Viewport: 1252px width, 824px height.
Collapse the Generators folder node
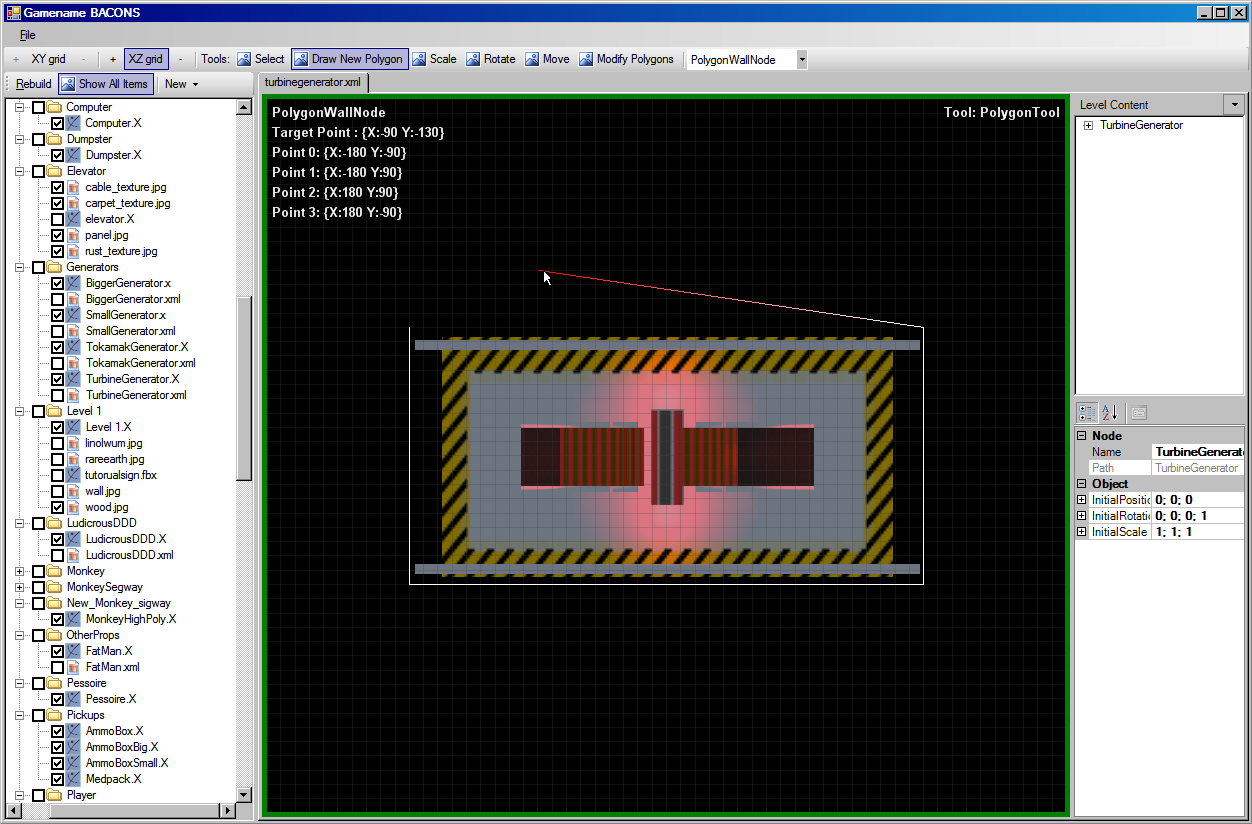[19, 267]
